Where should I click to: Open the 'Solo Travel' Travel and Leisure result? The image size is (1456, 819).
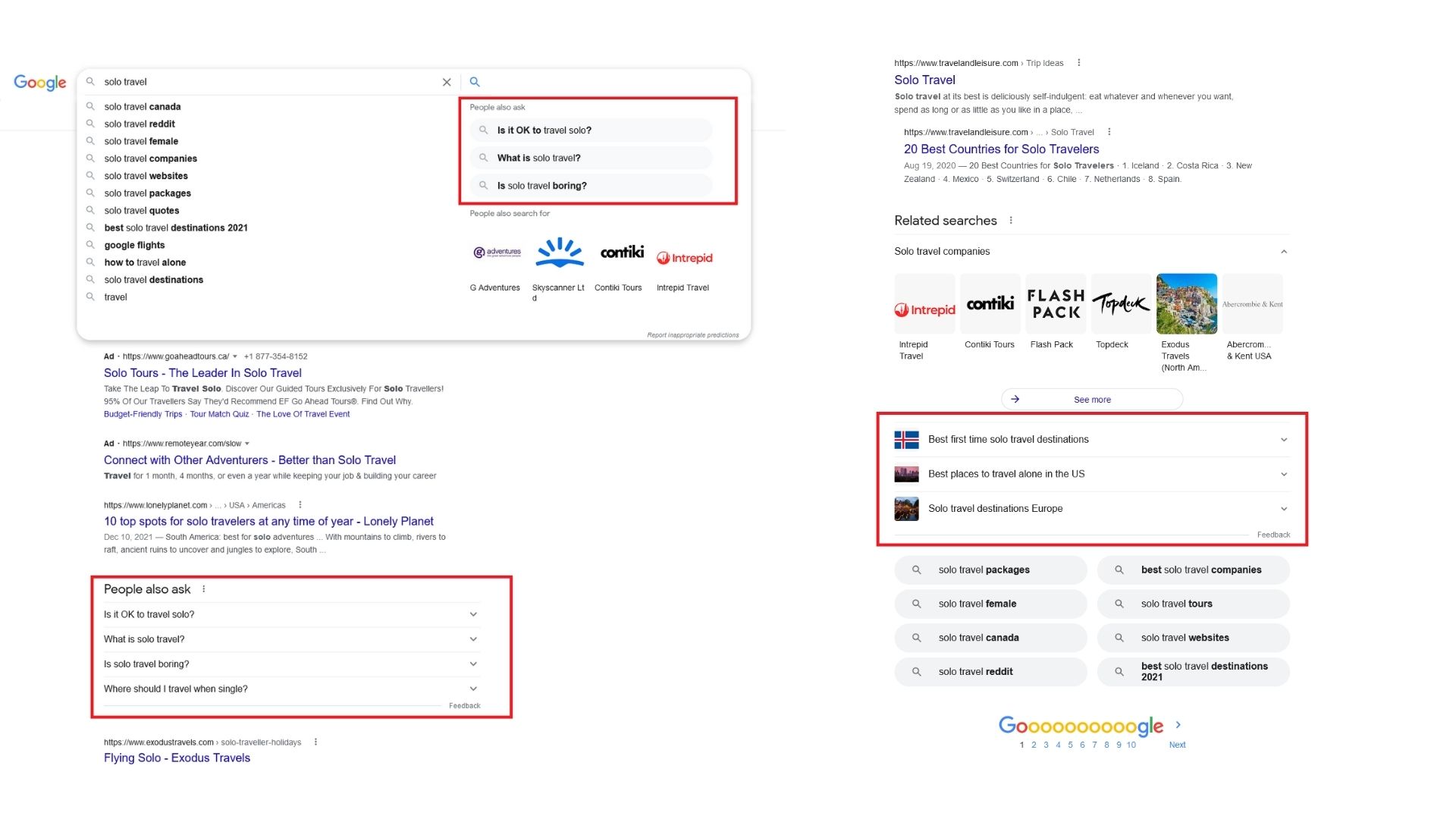pos(924,80)
